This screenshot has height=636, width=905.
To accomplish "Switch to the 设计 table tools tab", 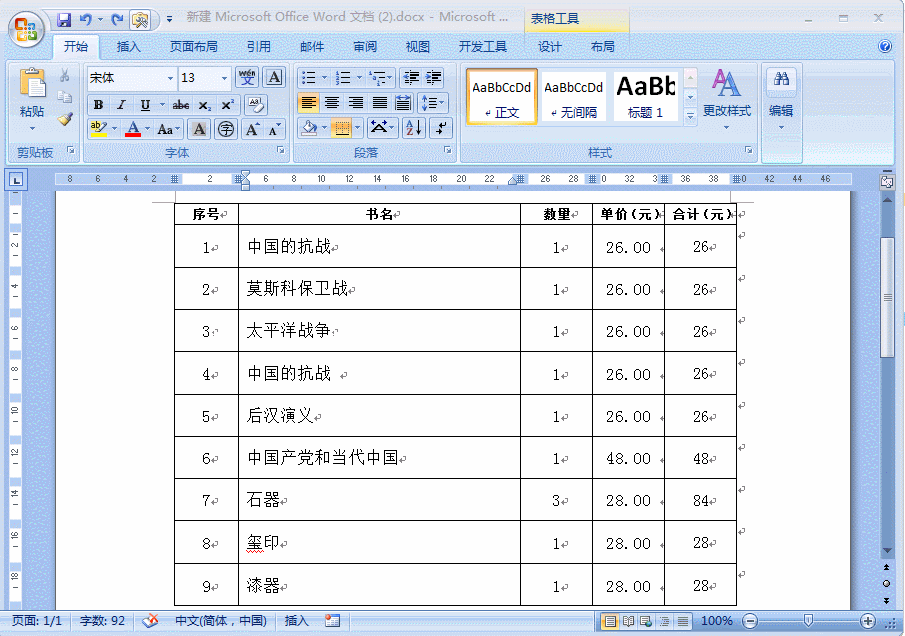I will point(549,47).
